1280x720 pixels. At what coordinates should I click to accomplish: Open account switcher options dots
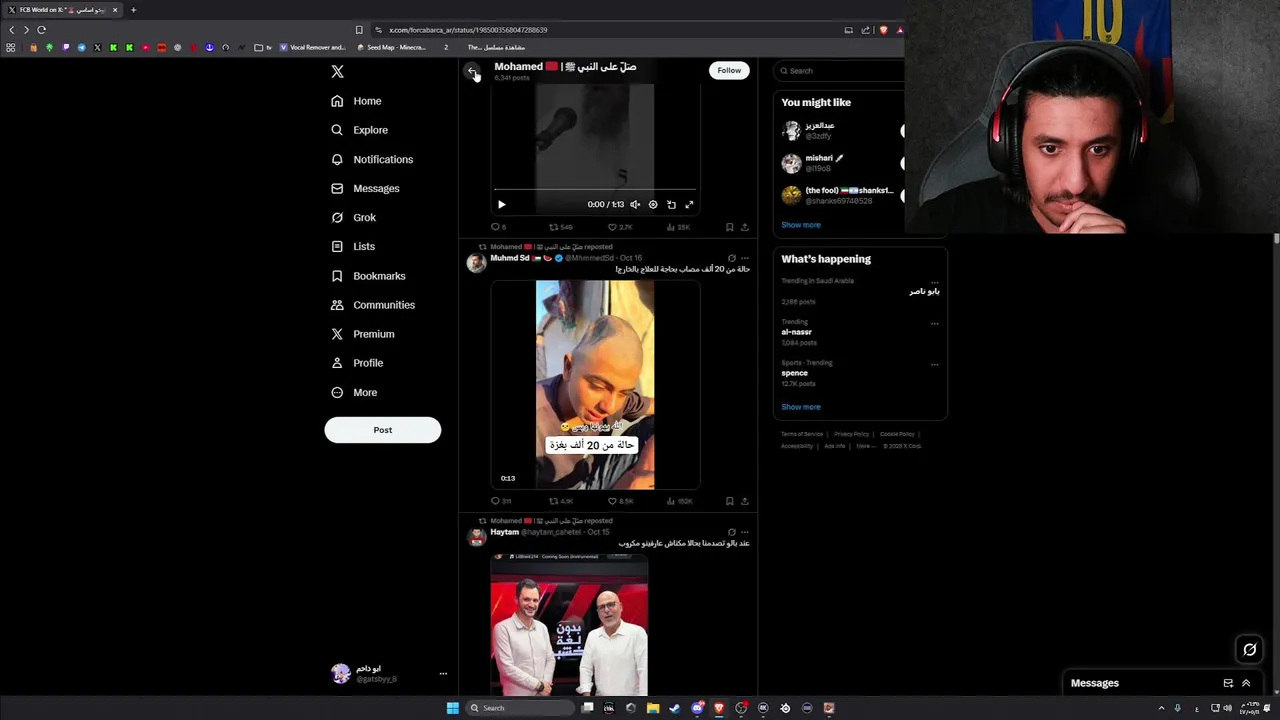click(443, 674)
